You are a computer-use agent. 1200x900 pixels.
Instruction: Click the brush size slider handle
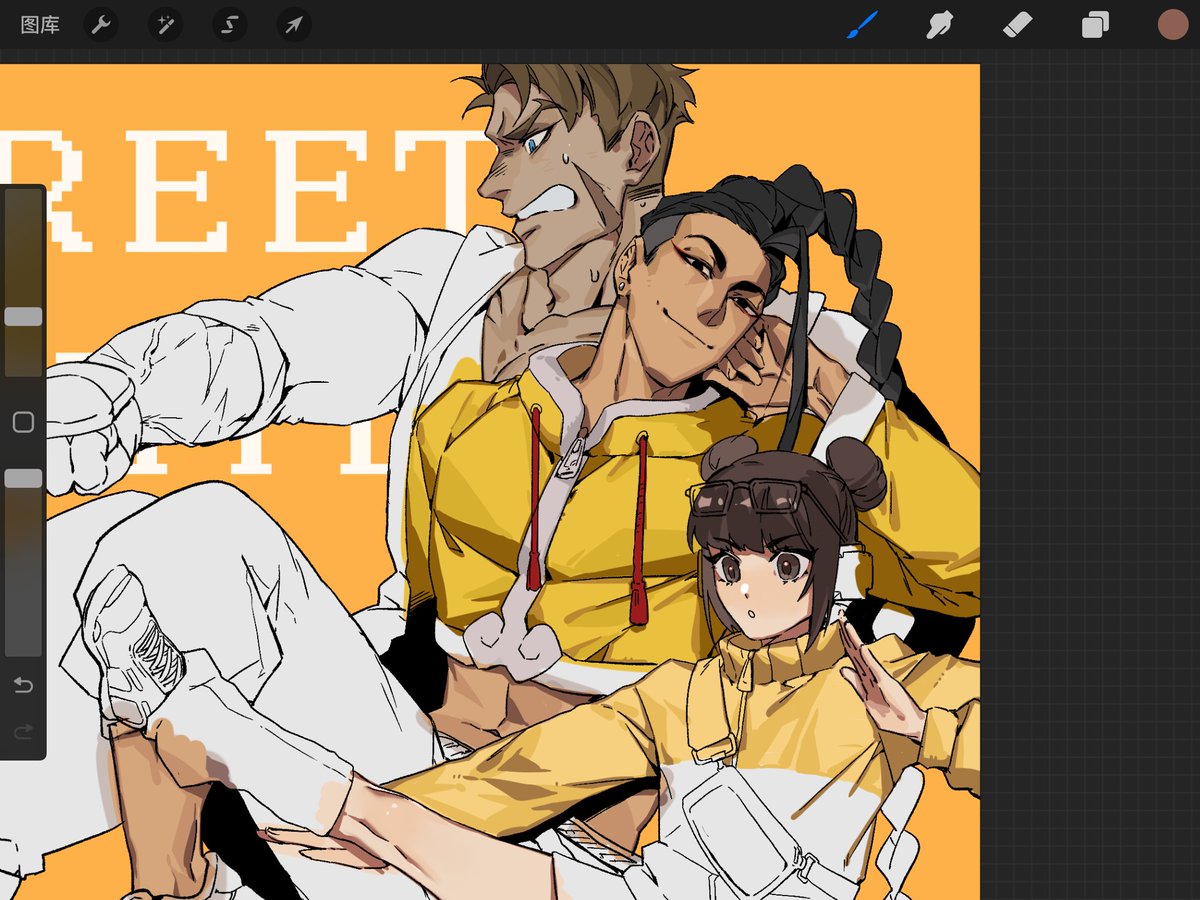pyautogui.click(x=23, y=317)
